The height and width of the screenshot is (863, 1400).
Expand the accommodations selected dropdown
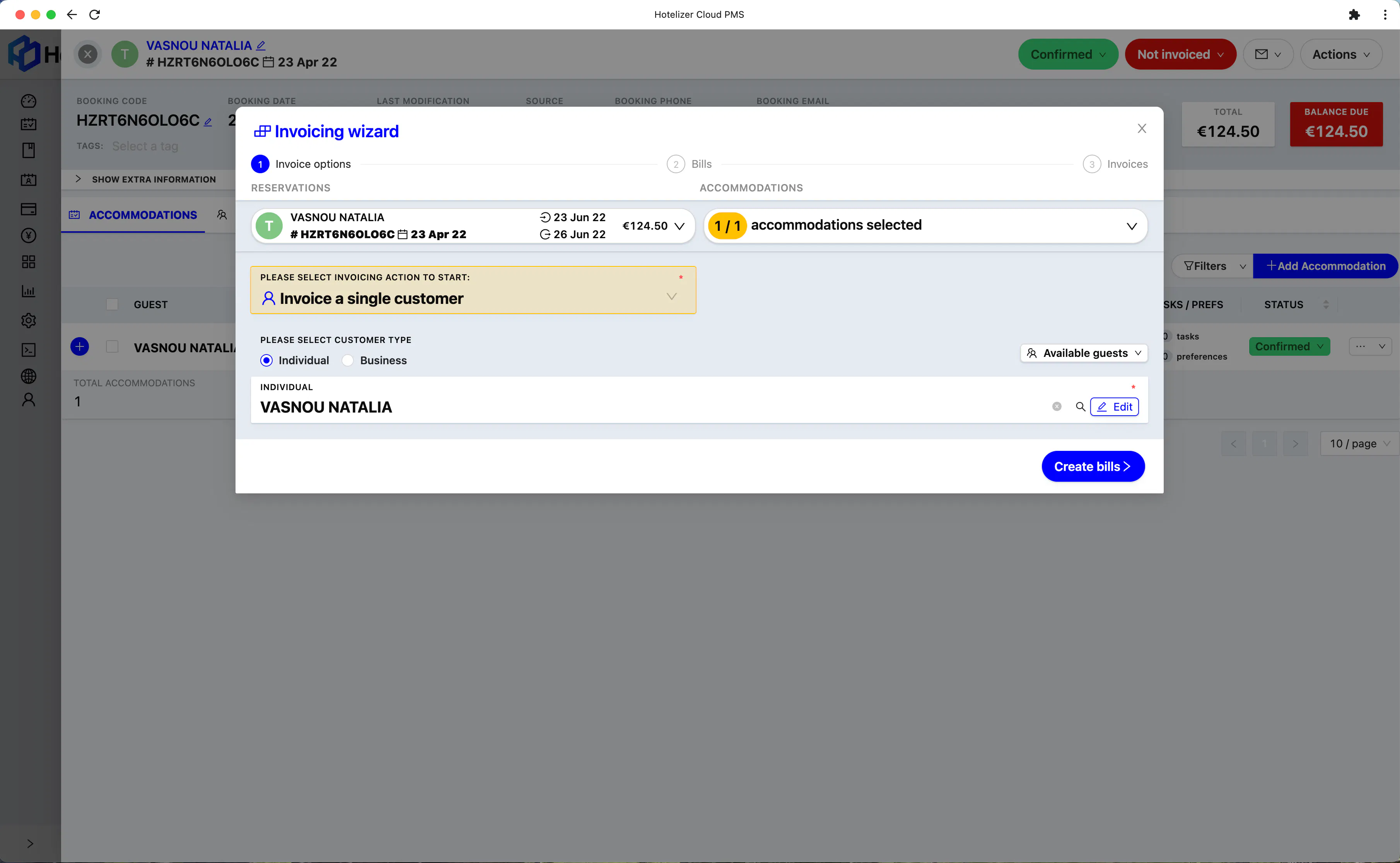(925, 226)
